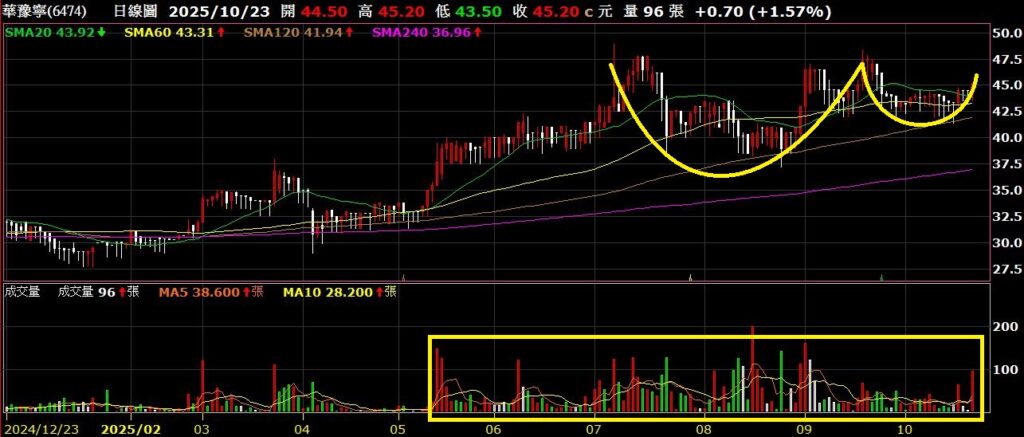The image size is (1024, 437).
Task: Click the 成交量 volume panel label
Action: point(21,292)
